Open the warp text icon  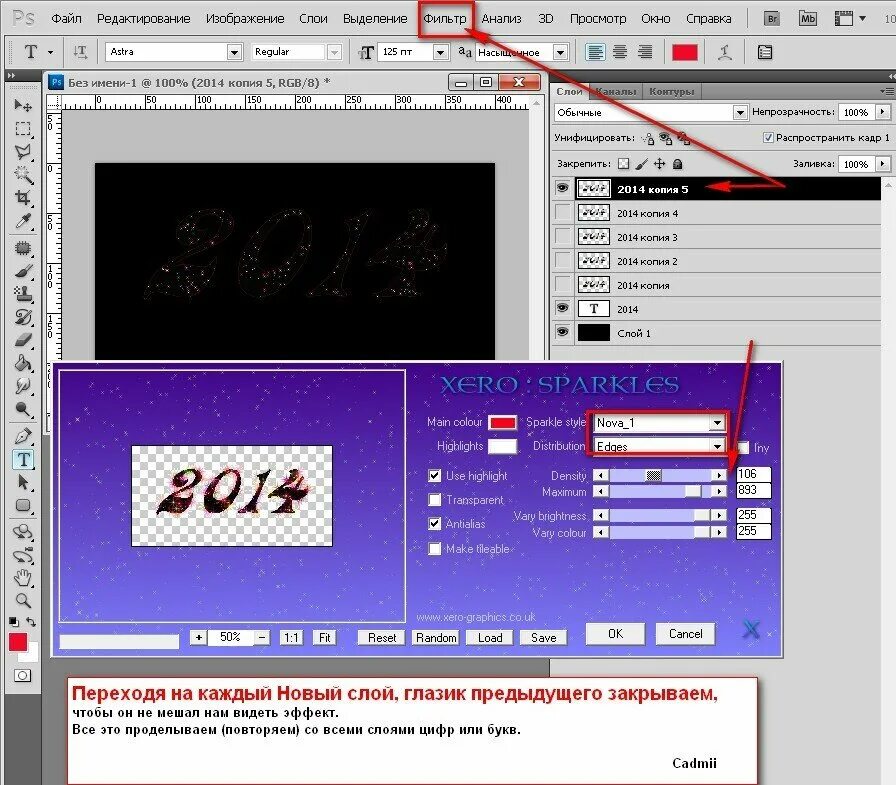point(725,53)
